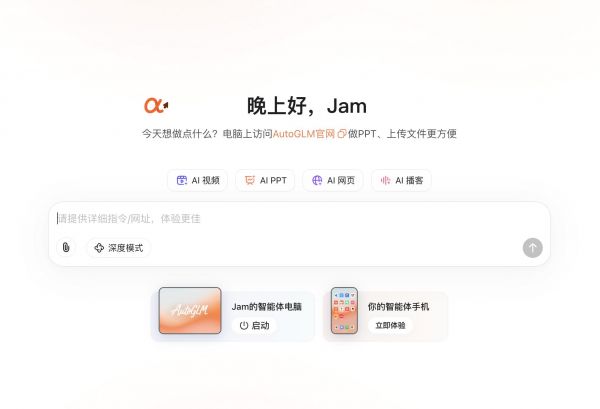Click the 立即体验 button
This screenshot has width=600, height=409.
coord(390,325)
